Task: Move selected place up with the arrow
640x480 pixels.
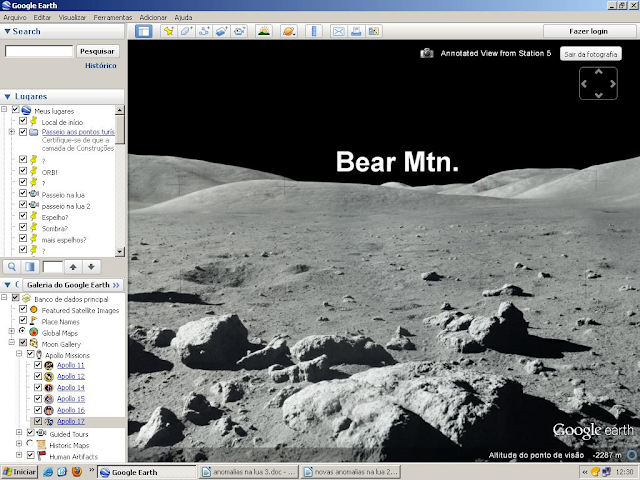Action: pos(73,267)
